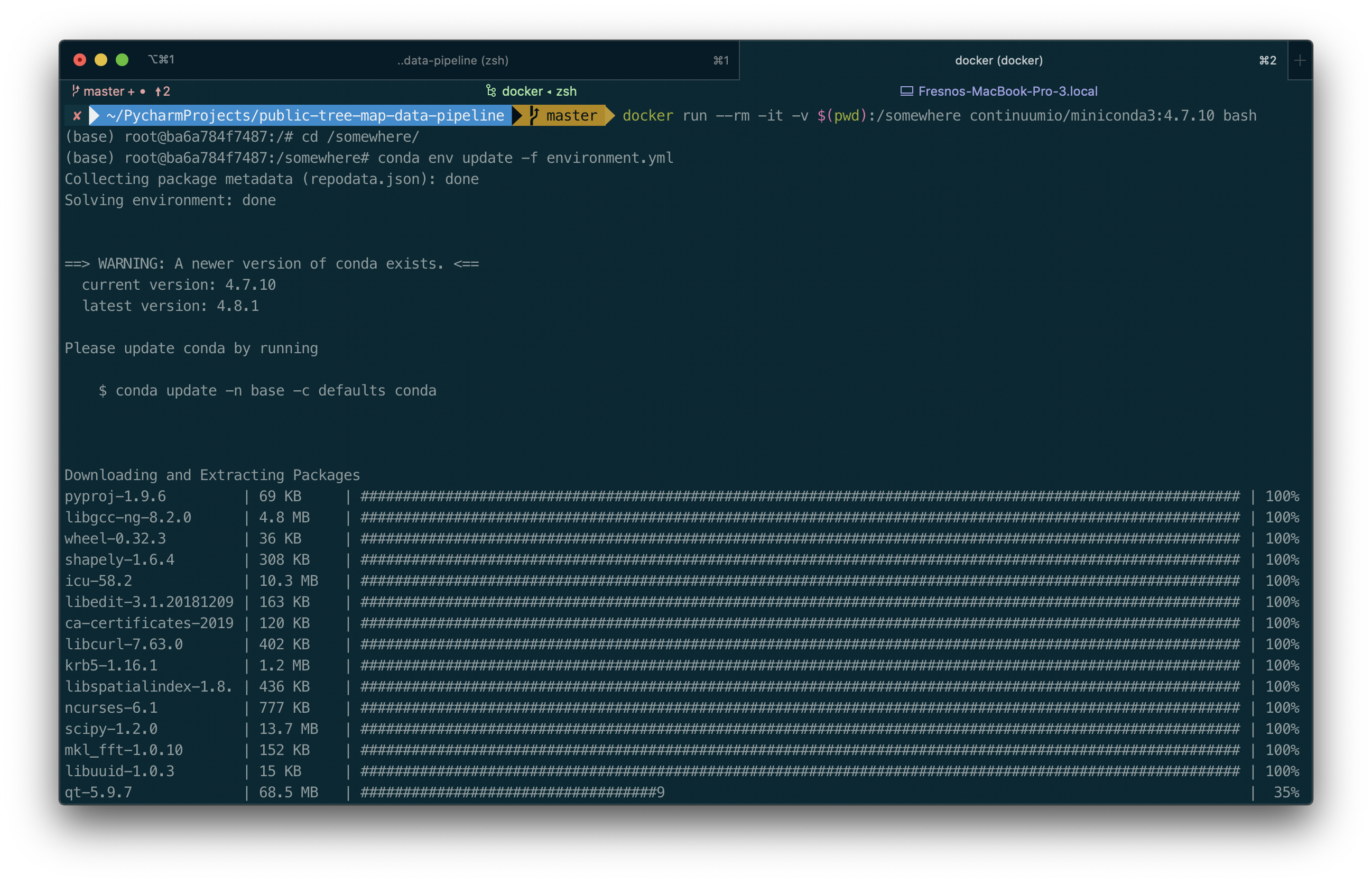Click the 35% value for qt-5.9.7
Image resolution: width=1372 pixels, height=883 pixels.
pos(1286,793)
